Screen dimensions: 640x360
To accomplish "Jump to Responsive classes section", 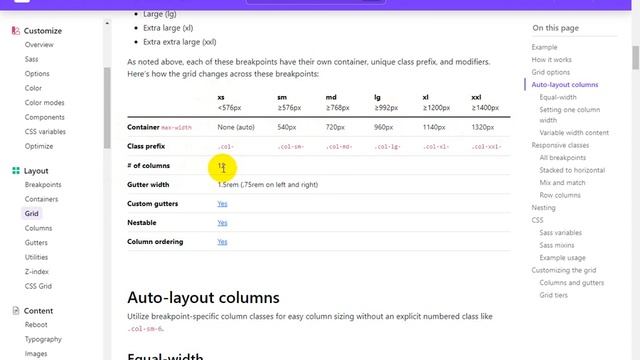I will (x=560, y=145).
